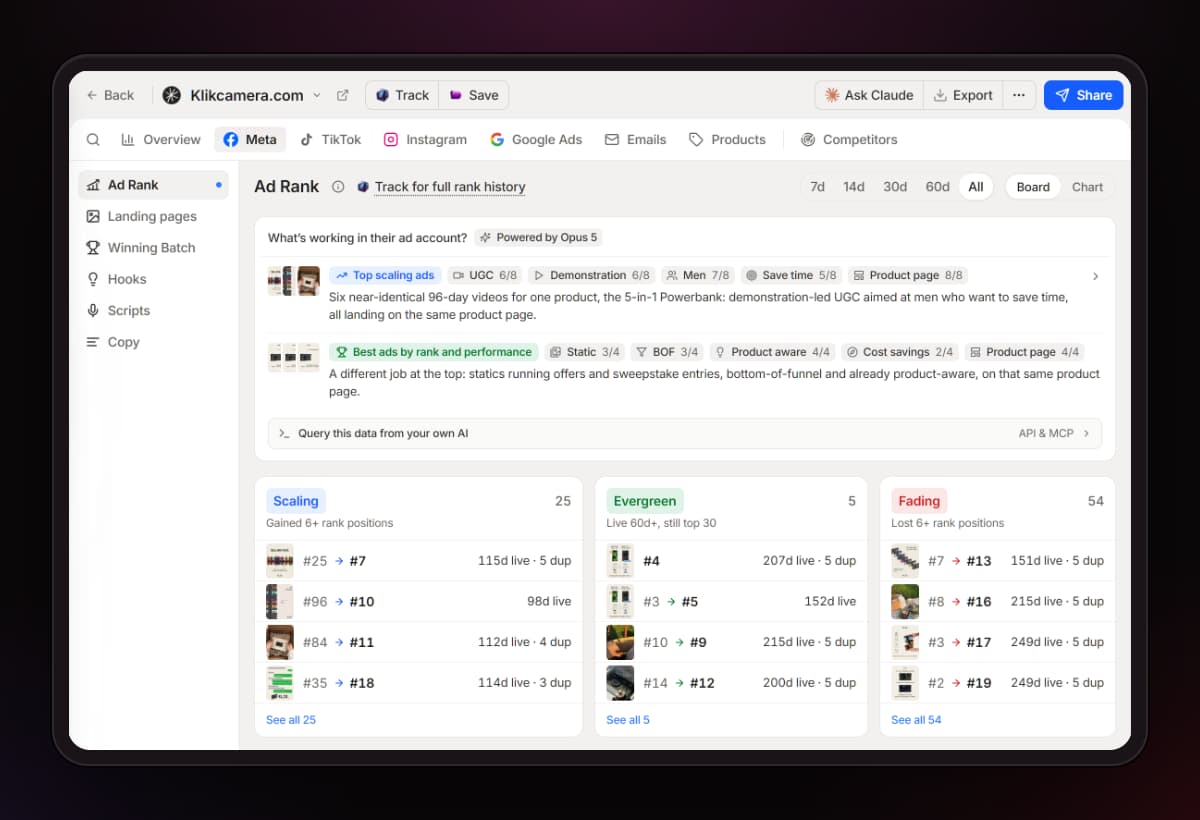1200x820 pixels.
Task: Open evergreen ad thumbnail #14 to #12
Action: [x=620, y=683]
